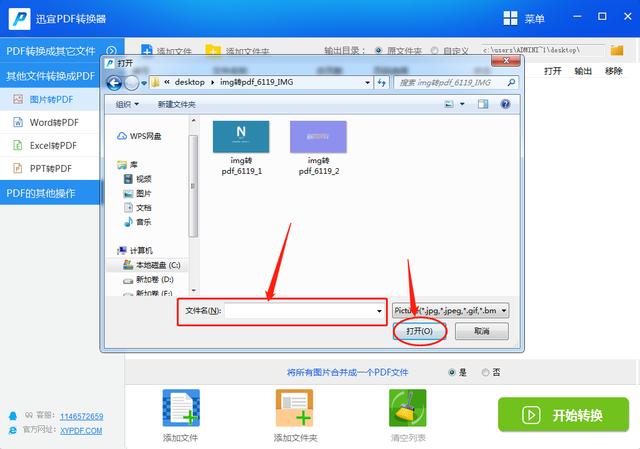
Task: Click the 清空列表 broom icon
Action: [x=407, y=408]
